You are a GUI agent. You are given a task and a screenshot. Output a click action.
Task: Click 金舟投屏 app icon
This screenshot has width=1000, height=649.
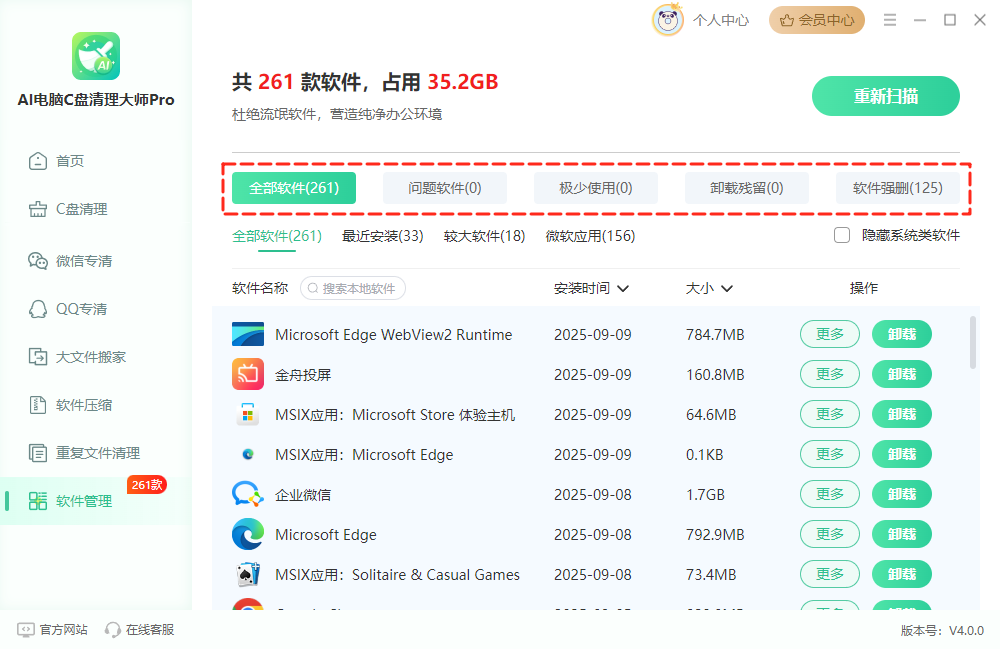point(248,374)
